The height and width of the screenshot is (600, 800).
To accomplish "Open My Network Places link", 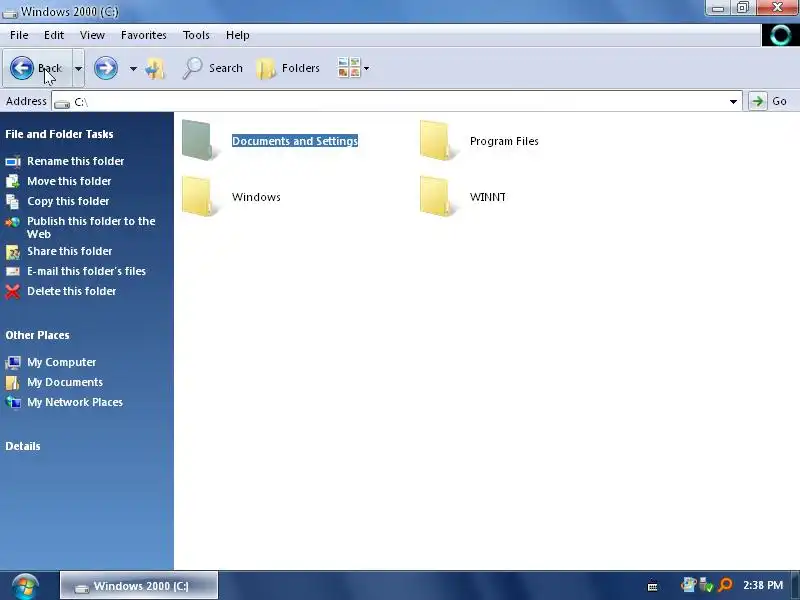I will [75, 402].
